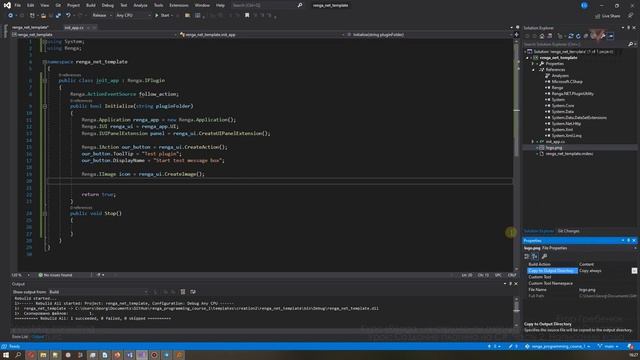Screen dimensions: 640x360
Task: Click the editor vertical scrollbar
Action: [x=516, y=155]
